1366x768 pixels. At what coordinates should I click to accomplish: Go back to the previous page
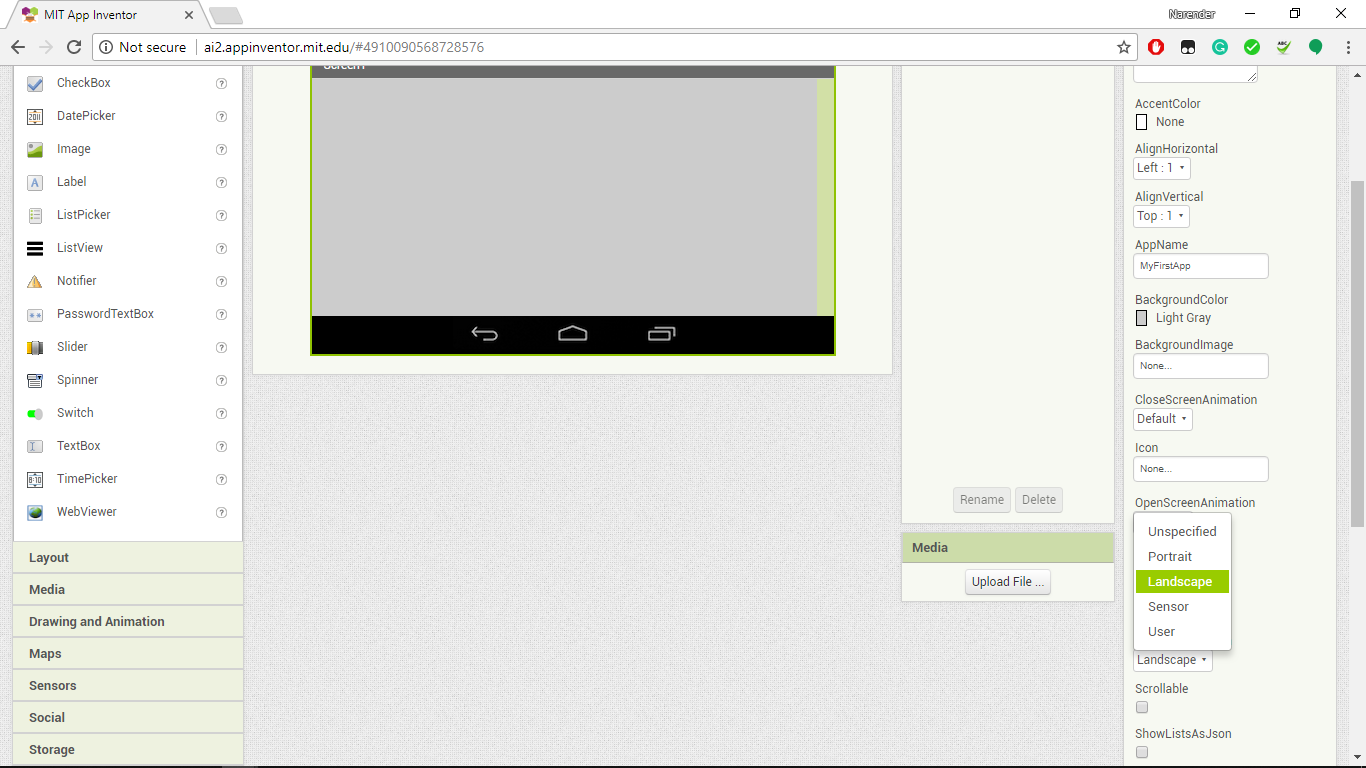pos(18,47)
